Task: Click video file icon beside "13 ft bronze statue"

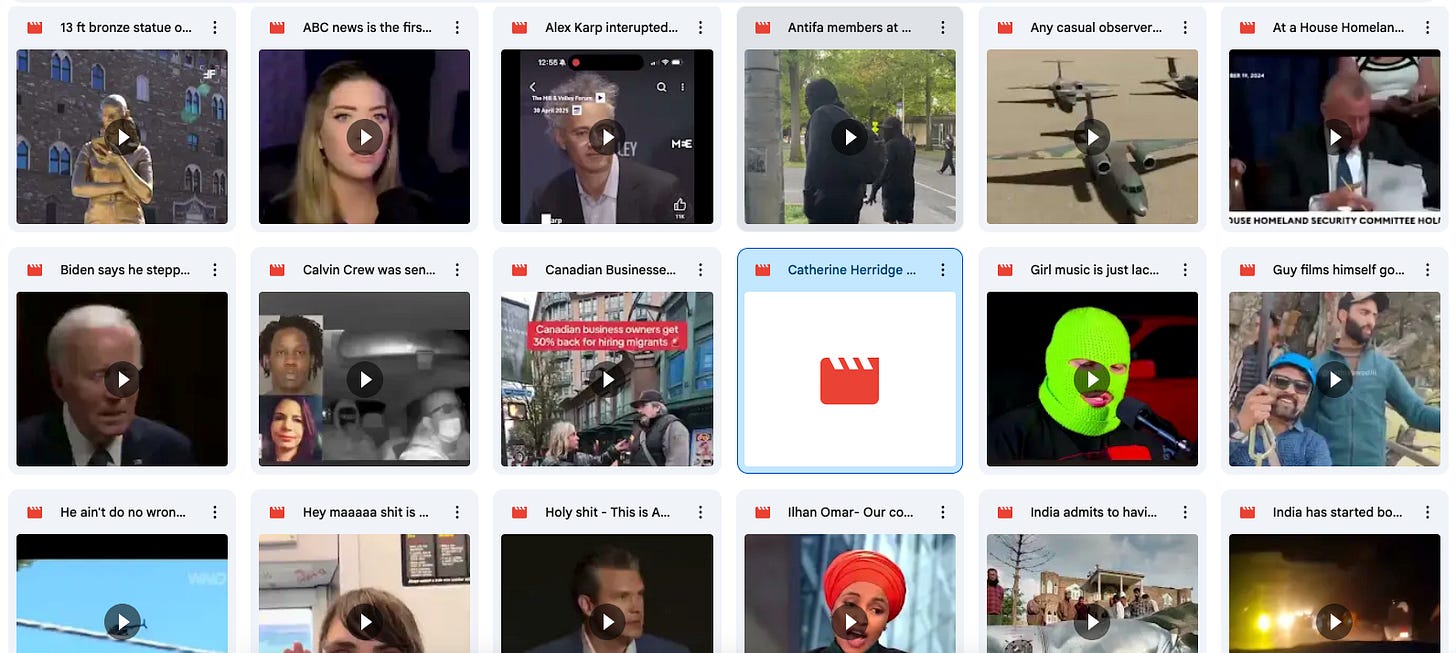Action: click(35, 28)
